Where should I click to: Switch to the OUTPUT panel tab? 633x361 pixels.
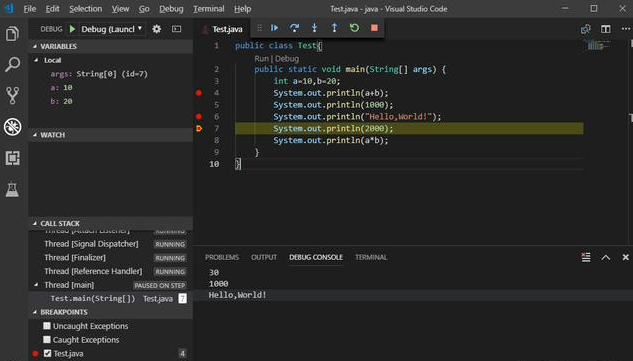point(264,257)
